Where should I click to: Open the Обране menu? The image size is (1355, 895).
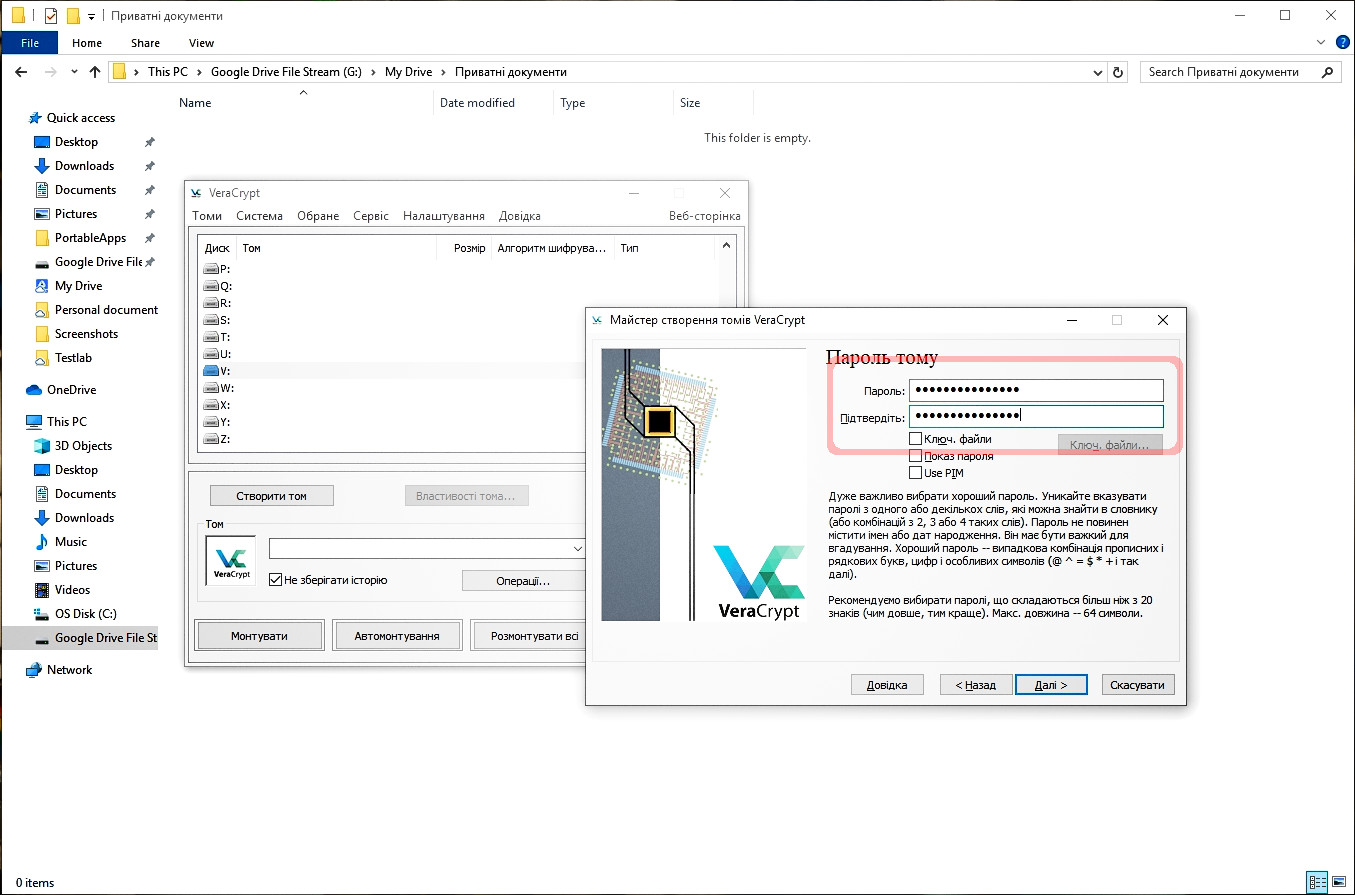[x=318, y=216]
